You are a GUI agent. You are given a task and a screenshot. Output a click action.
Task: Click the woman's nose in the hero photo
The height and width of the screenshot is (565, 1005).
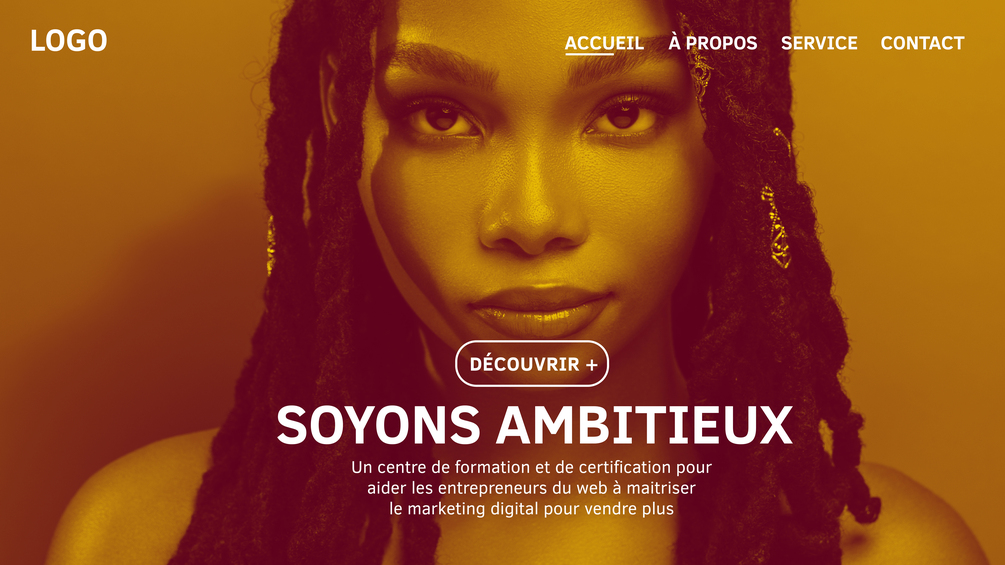(x=533, y=218)
